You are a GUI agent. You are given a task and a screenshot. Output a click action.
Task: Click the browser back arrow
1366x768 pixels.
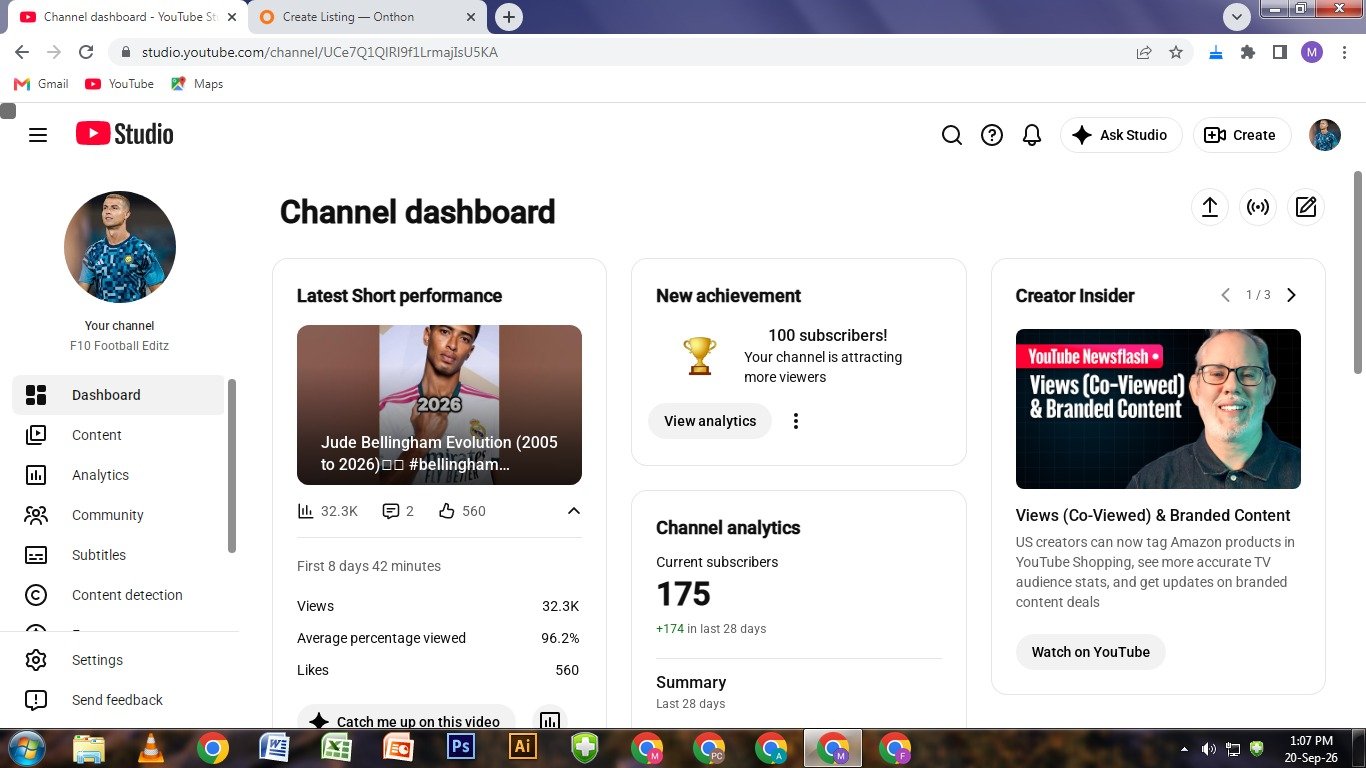(22, 52)
